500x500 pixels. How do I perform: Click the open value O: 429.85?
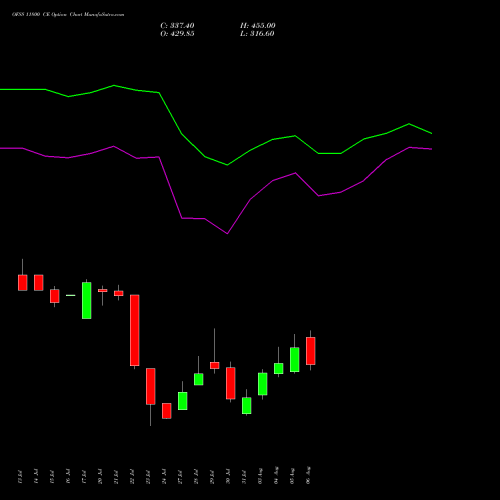click(177, 34)
